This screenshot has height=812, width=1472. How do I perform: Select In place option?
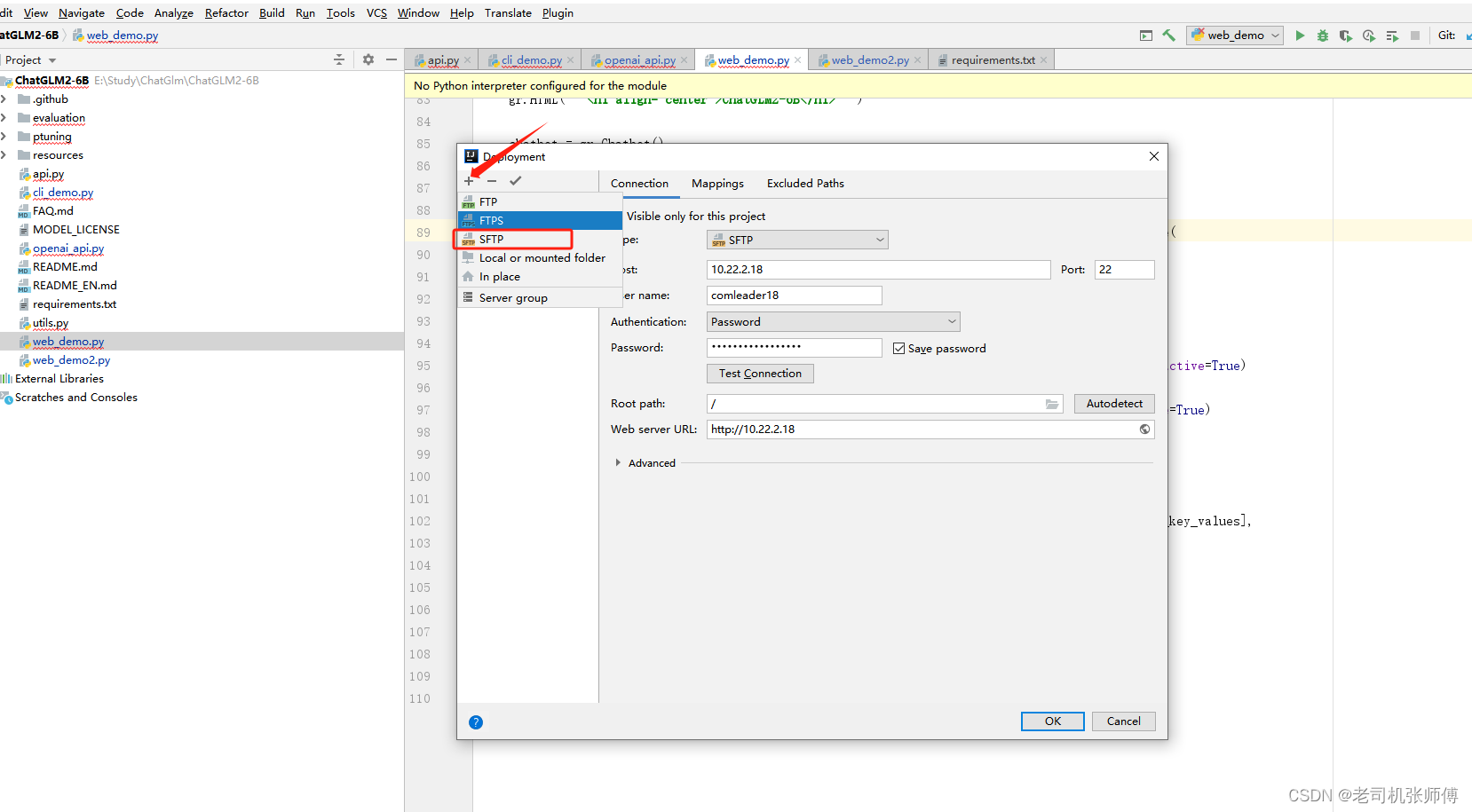pyautogui.click(x=540, y=277)
